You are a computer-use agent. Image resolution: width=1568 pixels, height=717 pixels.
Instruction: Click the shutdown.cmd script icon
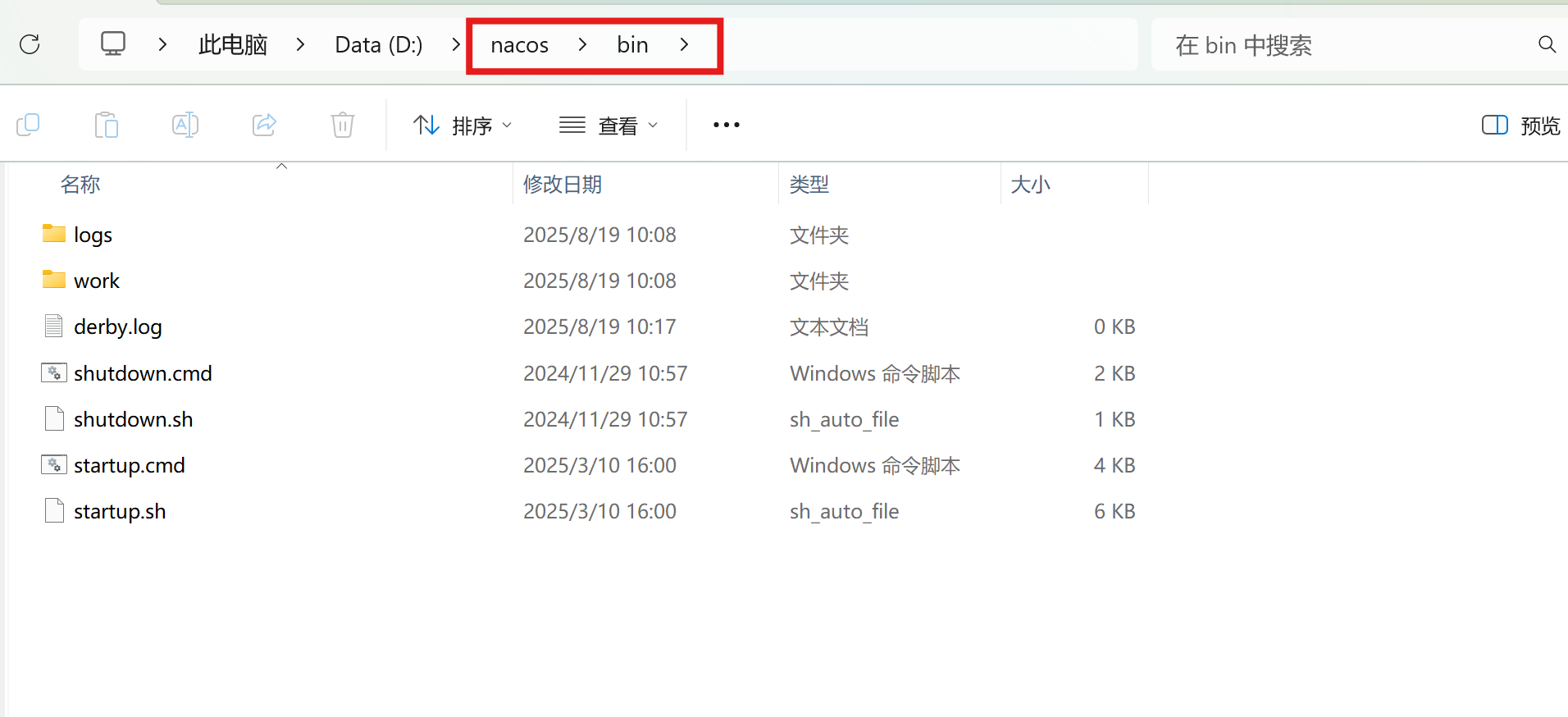pyautogui.click(x=54, y=372)
